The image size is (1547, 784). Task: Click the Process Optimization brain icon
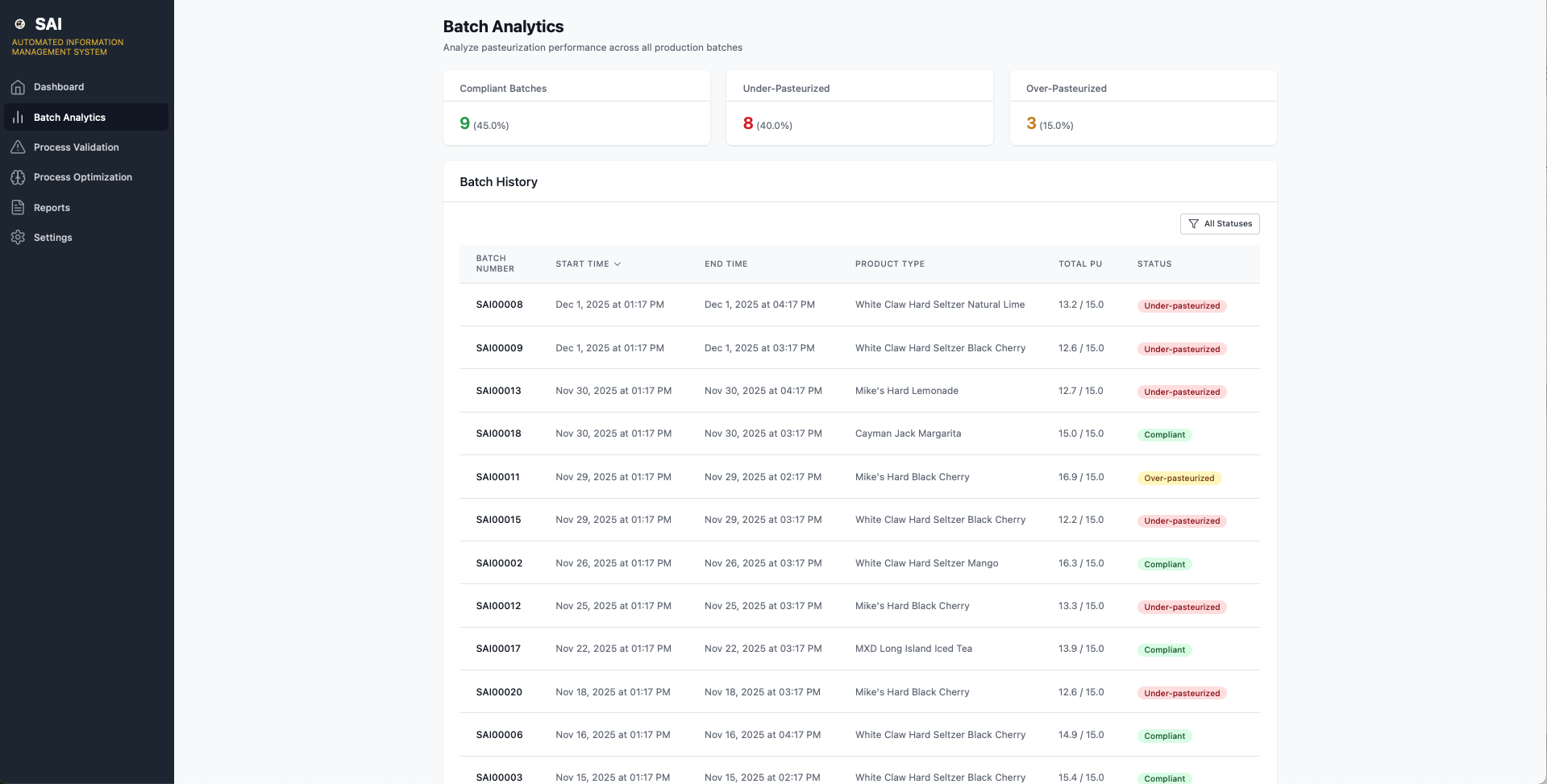click(x=18, y=177)
